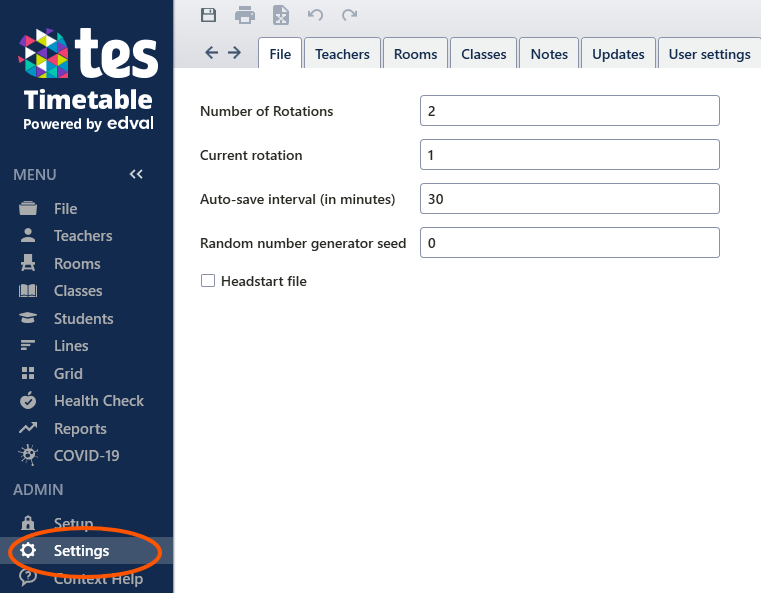Click the File briefcase icon in sidebar

tap(28, 208)
